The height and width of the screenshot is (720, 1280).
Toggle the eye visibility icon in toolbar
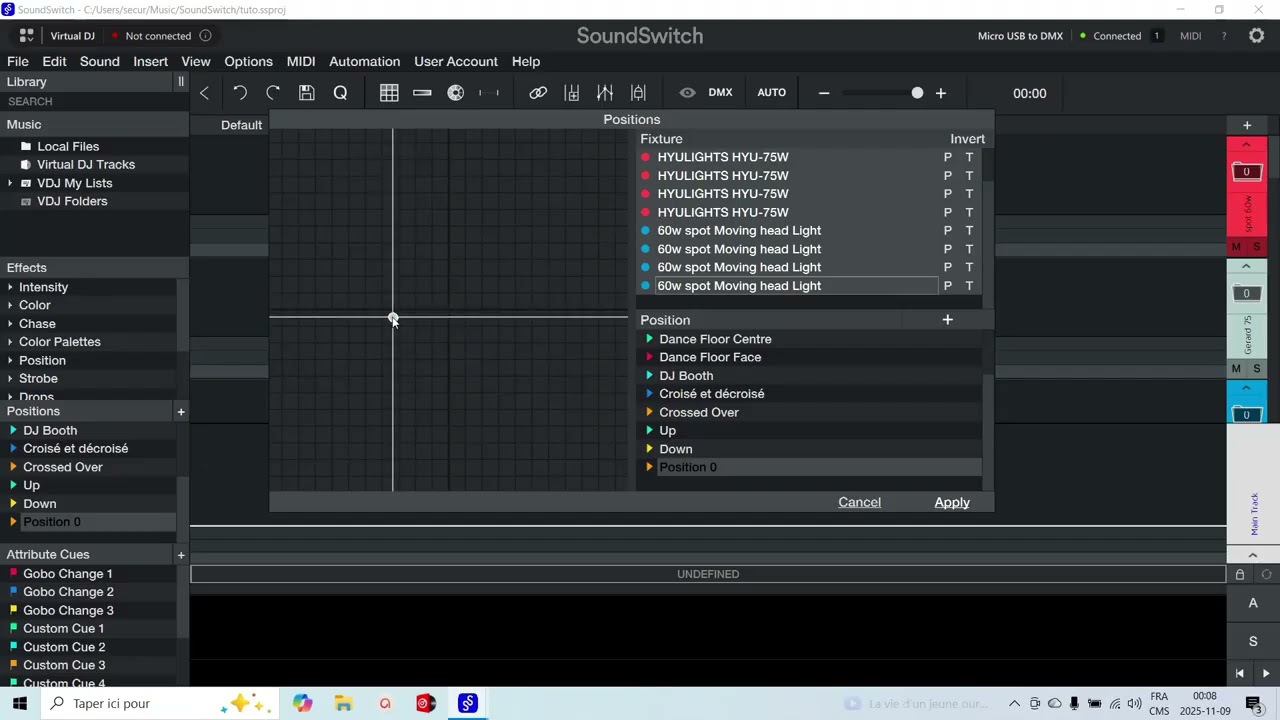687,93
